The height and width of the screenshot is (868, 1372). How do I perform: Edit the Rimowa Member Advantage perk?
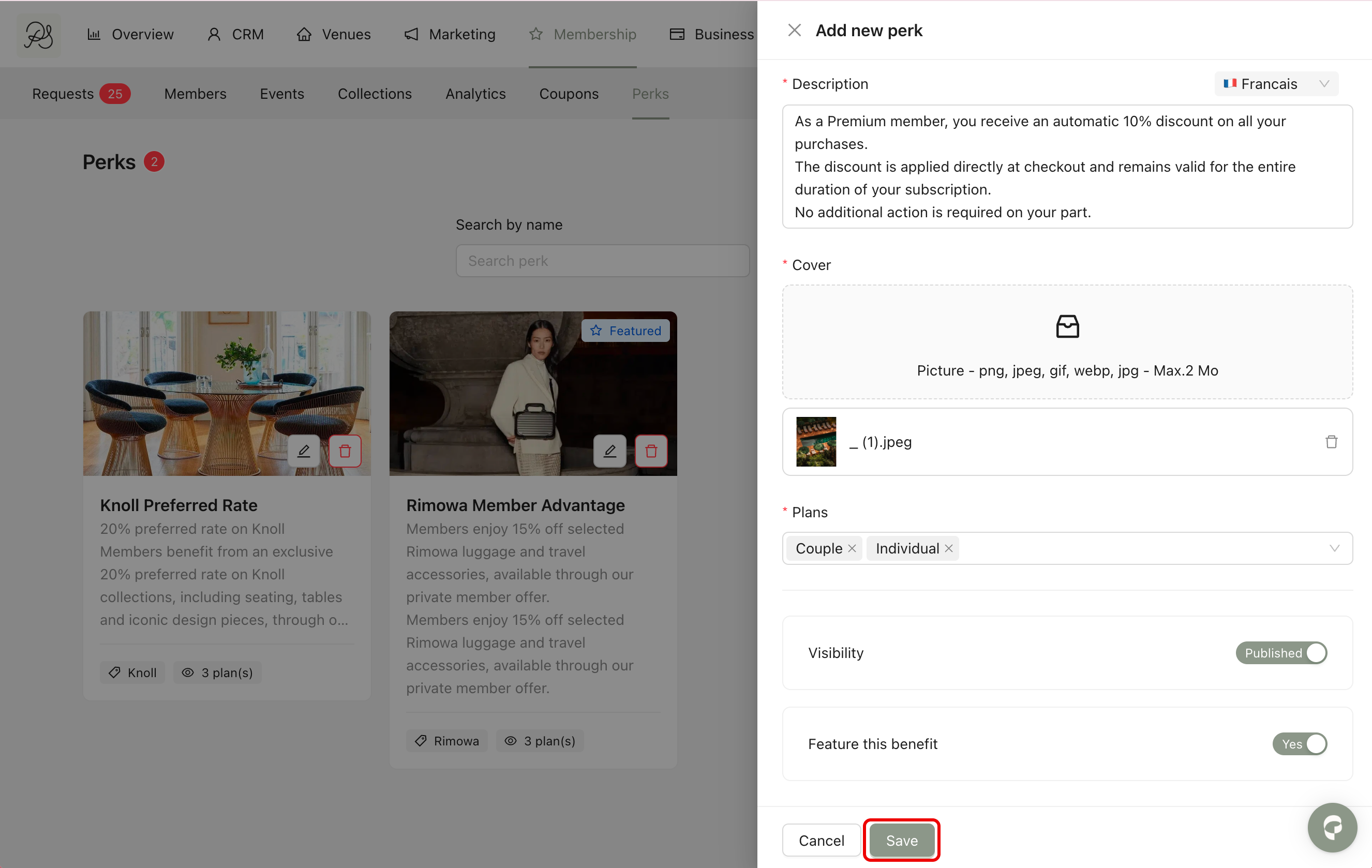pyautogui.click(x=609, y=451)
